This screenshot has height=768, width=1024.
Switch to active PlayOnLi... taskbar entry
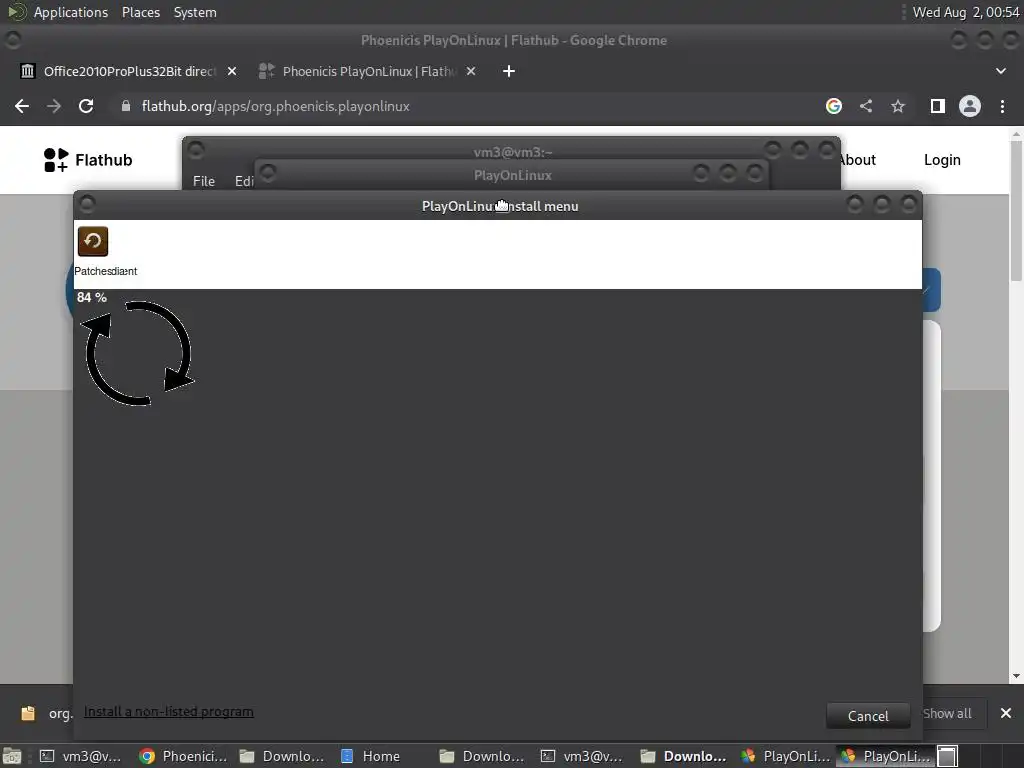[886, 756]
